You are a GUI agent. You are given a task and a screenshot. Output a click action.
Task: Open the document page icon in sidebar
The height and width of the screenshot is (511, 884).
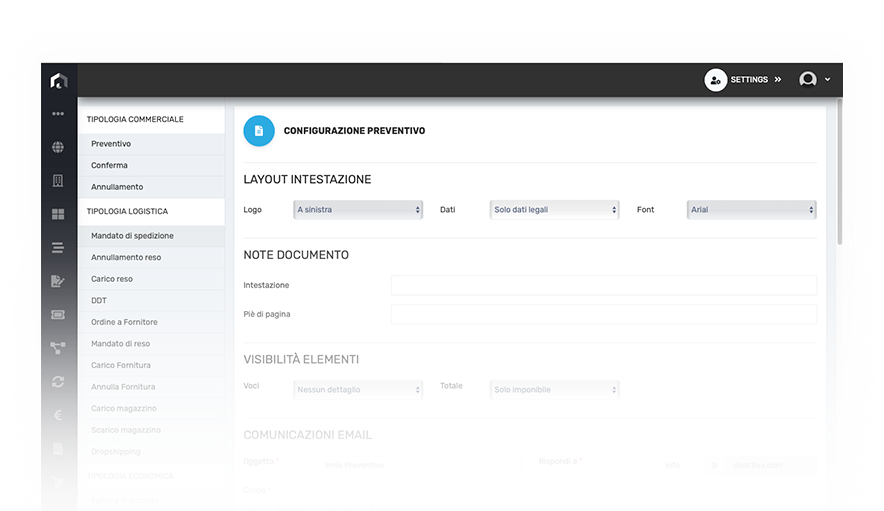pos(58,448)
